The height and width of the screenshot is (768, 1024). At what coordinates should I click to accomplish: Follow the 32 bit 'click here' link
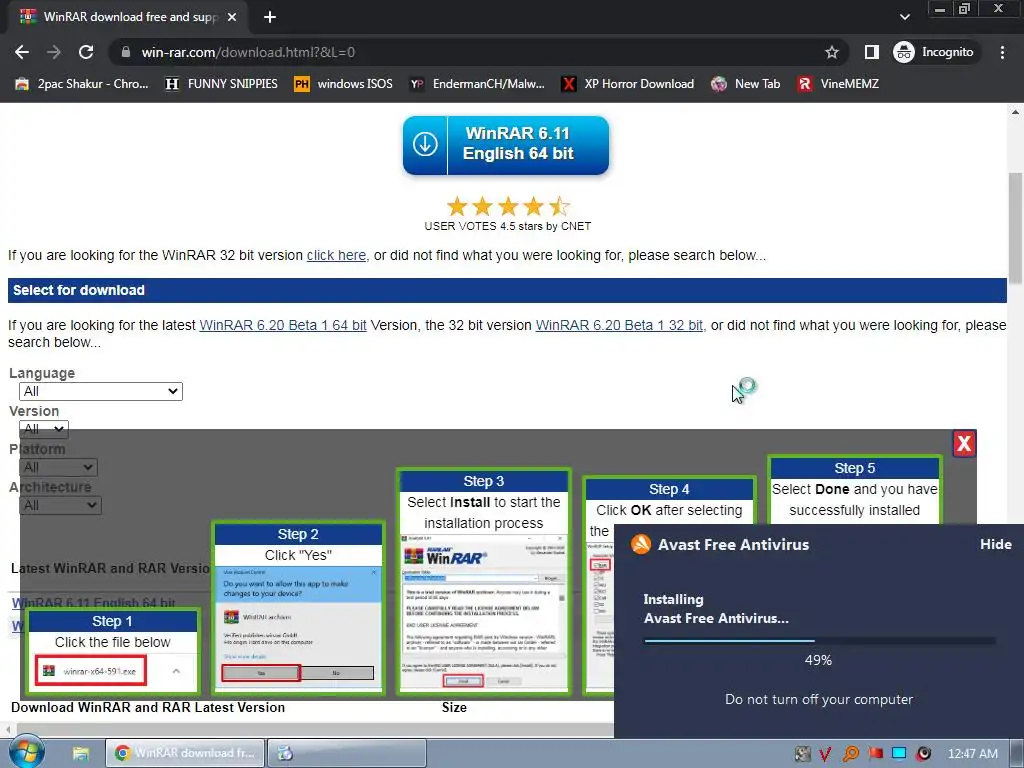coord(336,255)
